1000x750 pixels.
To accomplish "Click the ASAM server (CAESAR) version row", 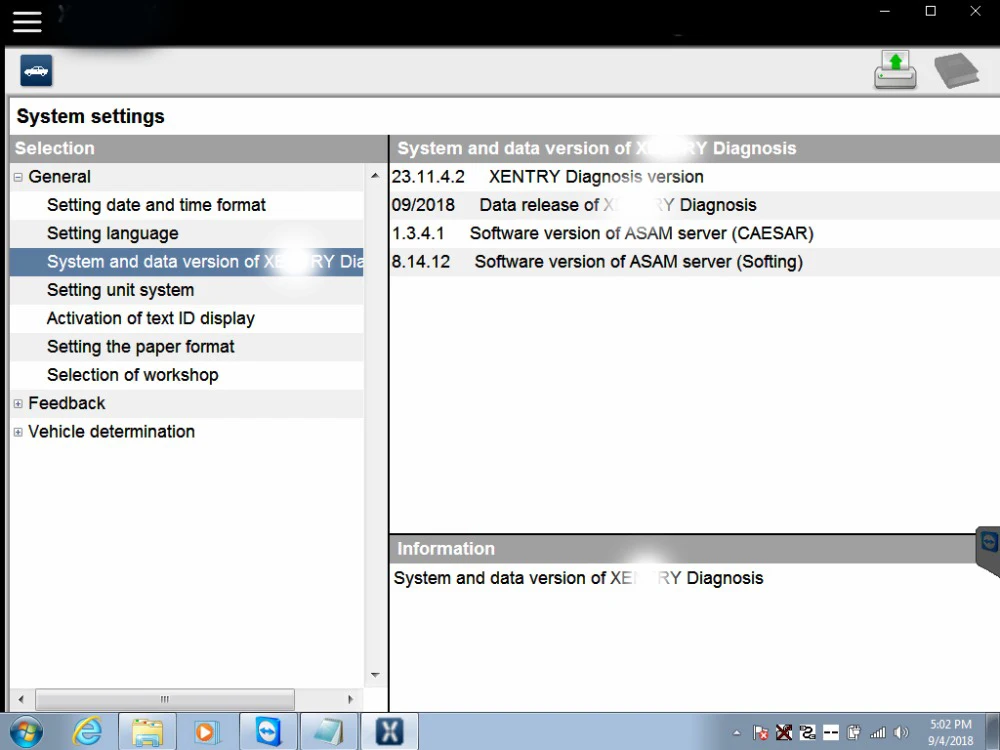I will point(695,233).
